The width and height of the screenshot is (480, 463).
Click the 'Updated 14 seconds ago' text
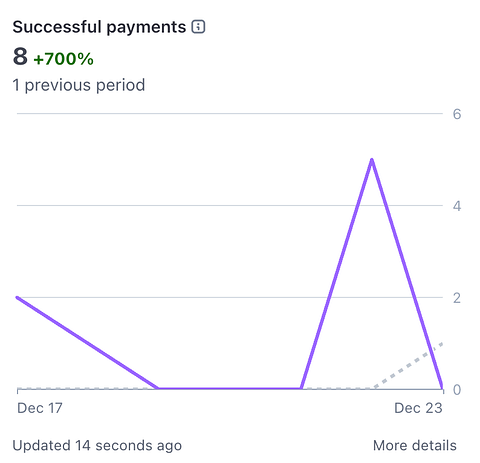[97, 445]
